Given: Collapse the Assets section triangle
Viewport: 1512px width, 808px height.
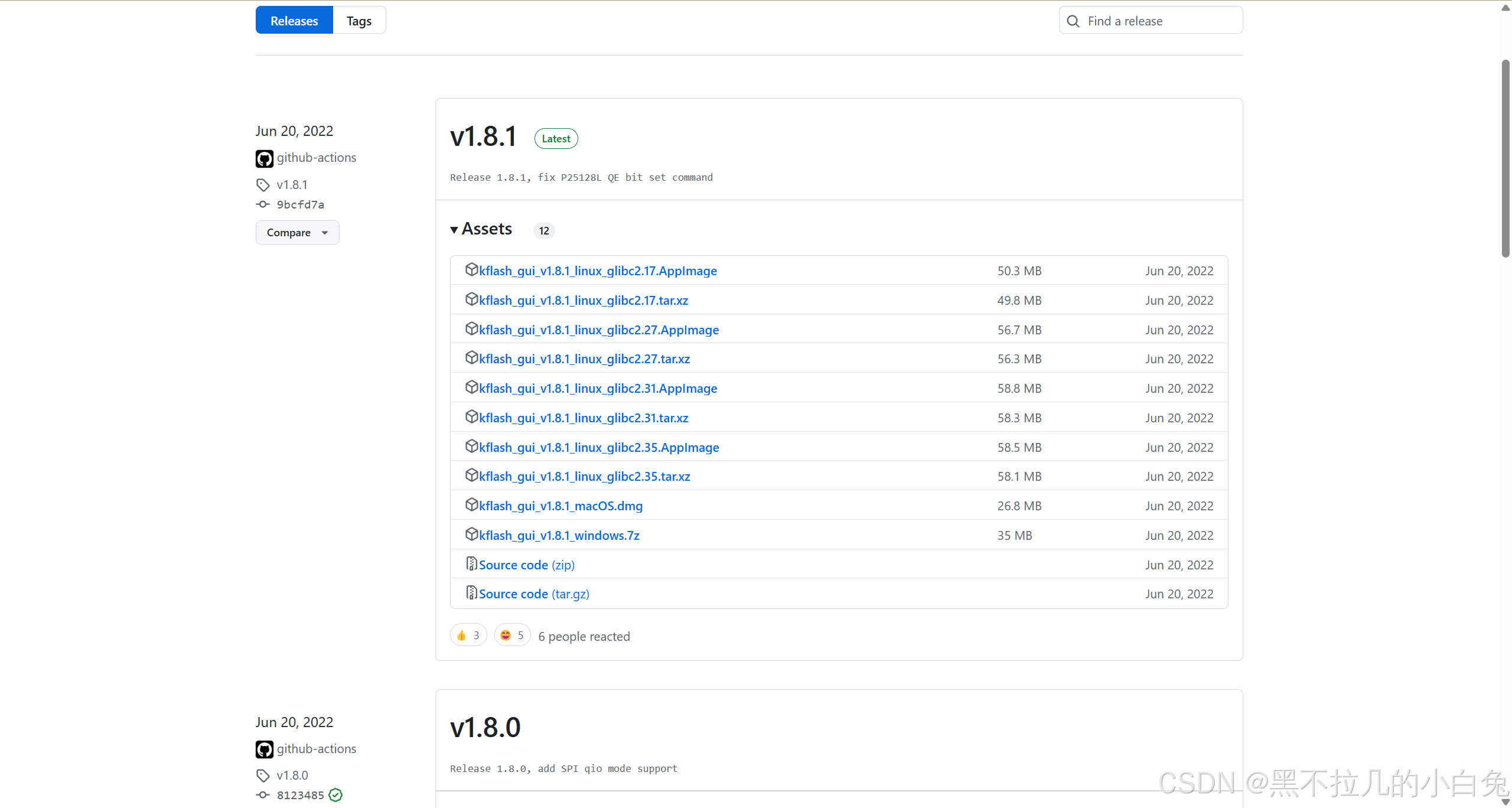Looking at the screenshot, I should [x=454, y=230].
